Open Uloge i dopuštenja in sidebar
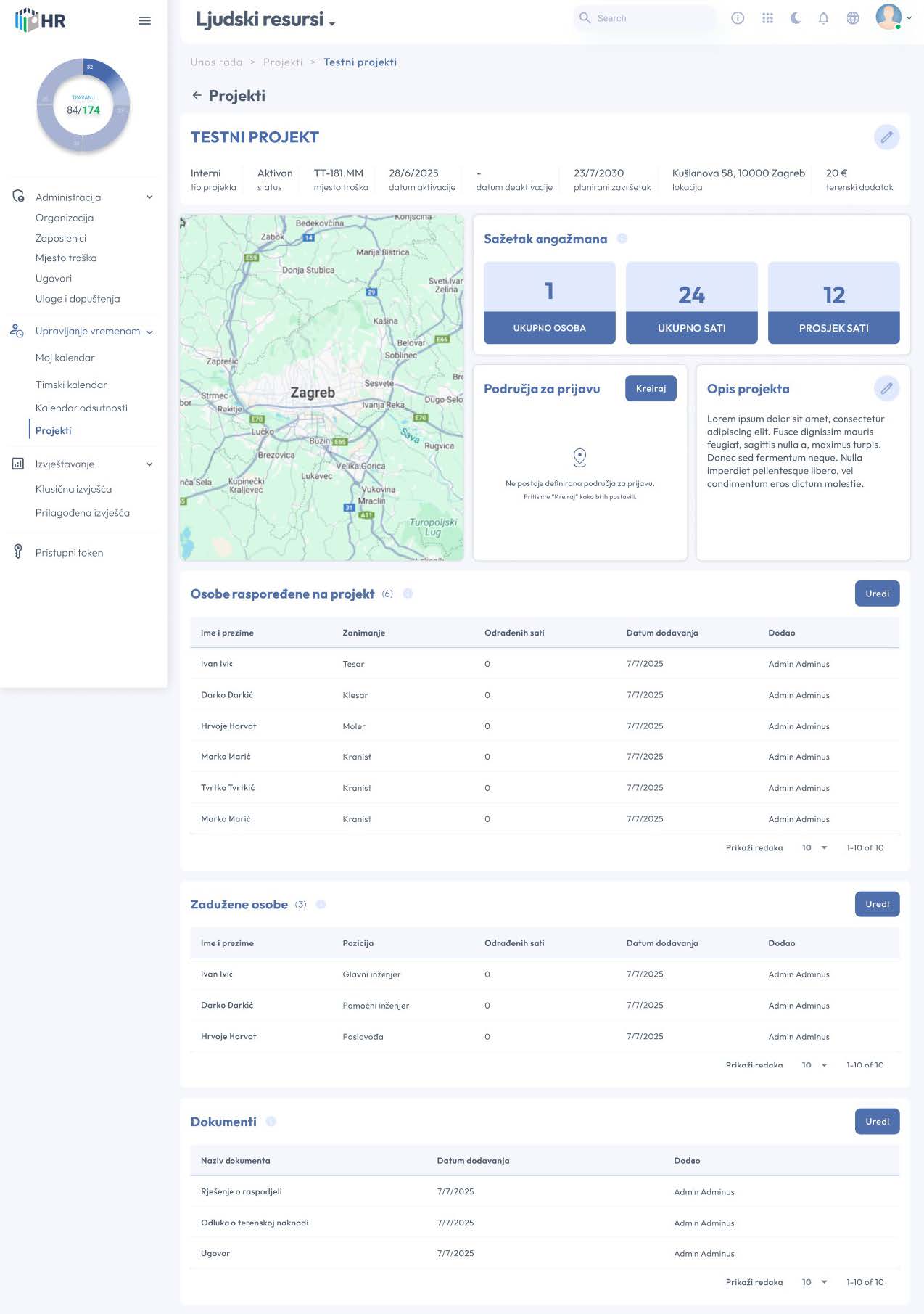 pyautogui.click(x=78, y=298)
